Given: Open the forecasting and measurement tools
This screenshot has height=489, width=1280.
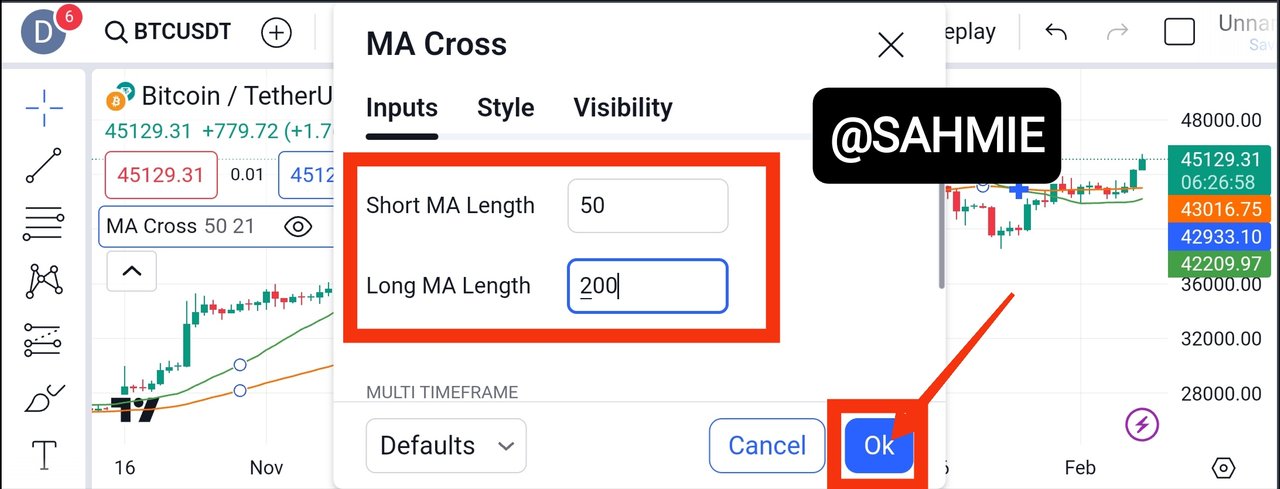Looking at the screenshot, I should pos(44,340).
